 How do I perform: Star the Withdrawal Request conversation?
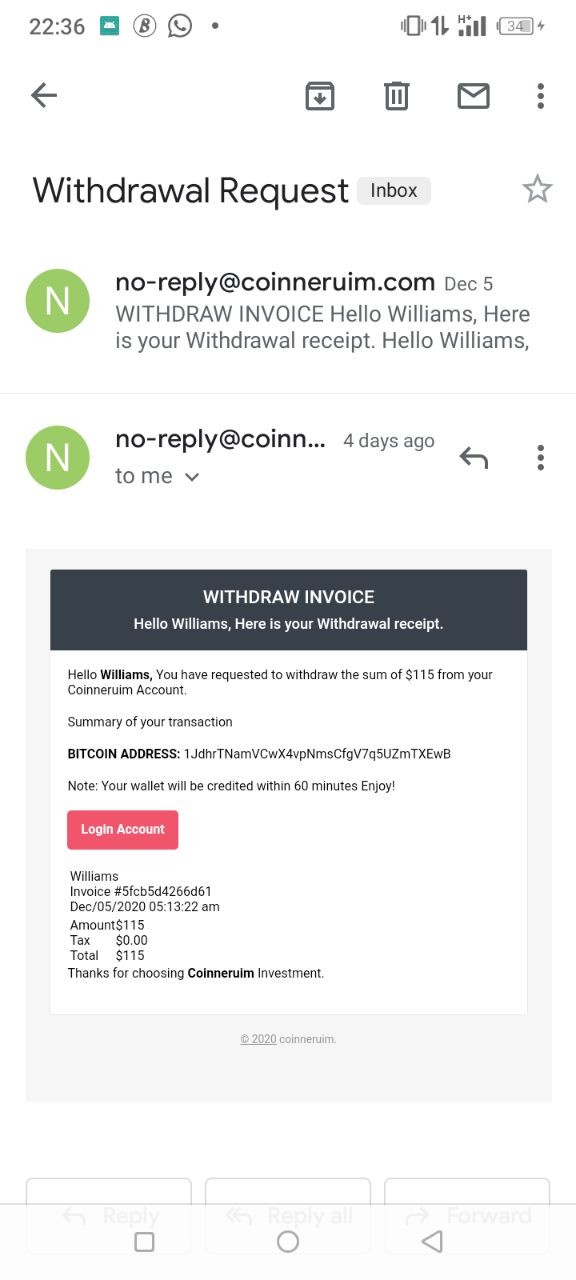click(537, 189)
